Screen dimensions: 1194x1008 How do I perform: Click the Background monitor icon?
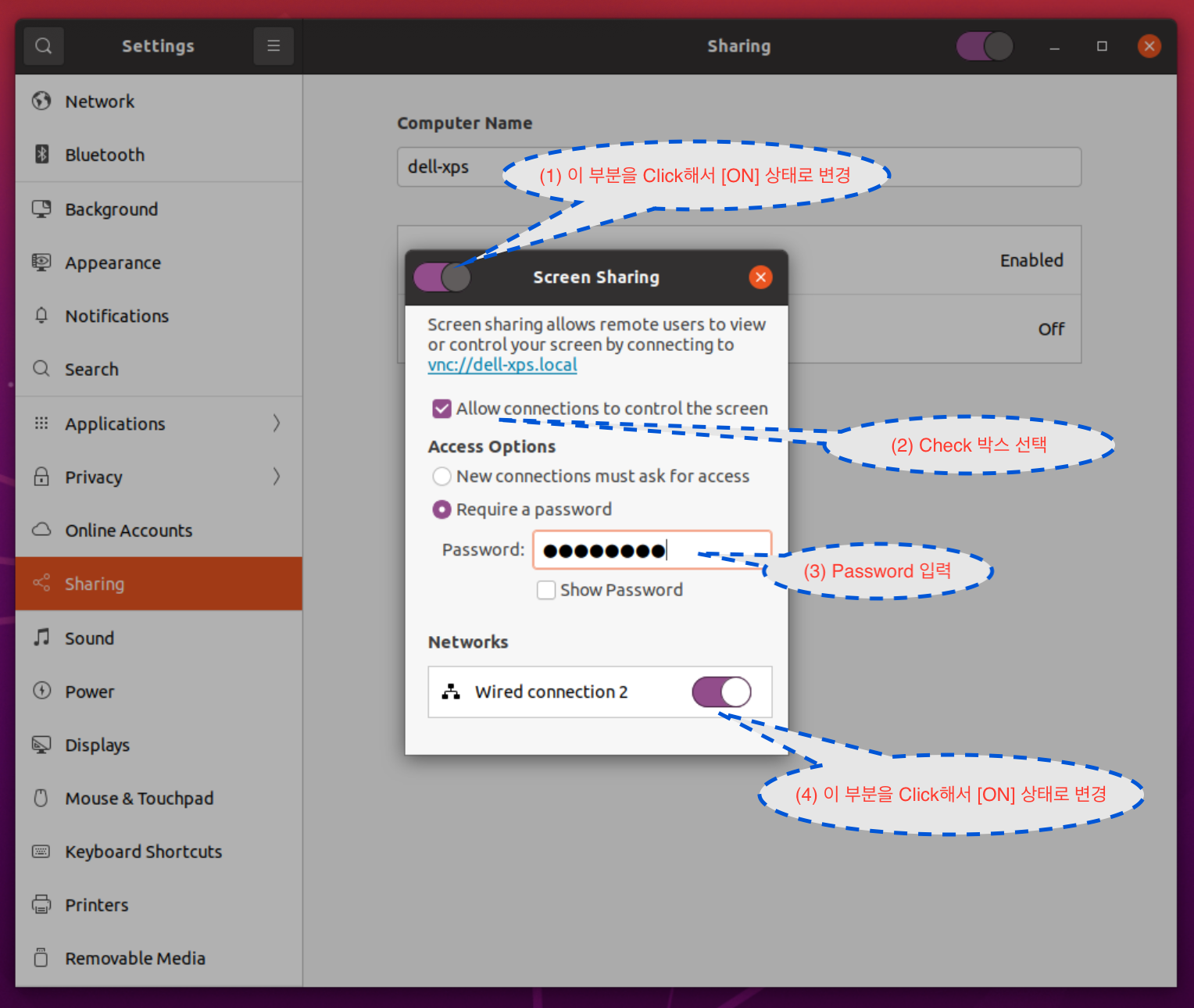pos(41,209)
